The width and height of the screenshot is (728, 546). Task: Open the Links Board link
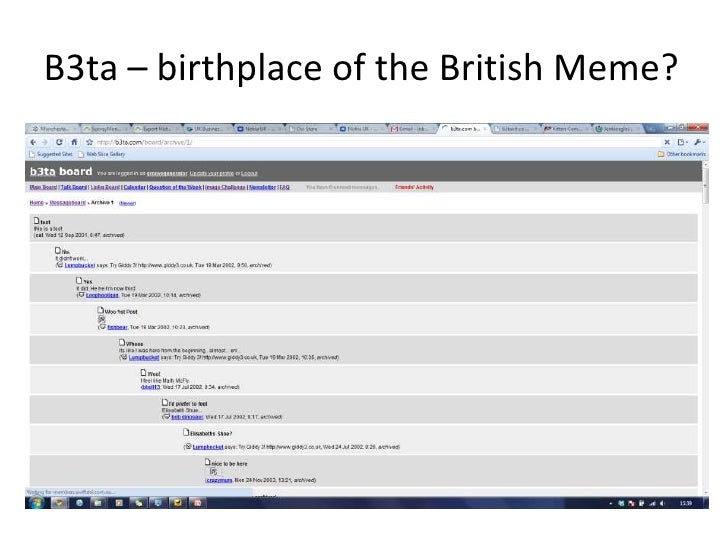click(x=105, y=187)
